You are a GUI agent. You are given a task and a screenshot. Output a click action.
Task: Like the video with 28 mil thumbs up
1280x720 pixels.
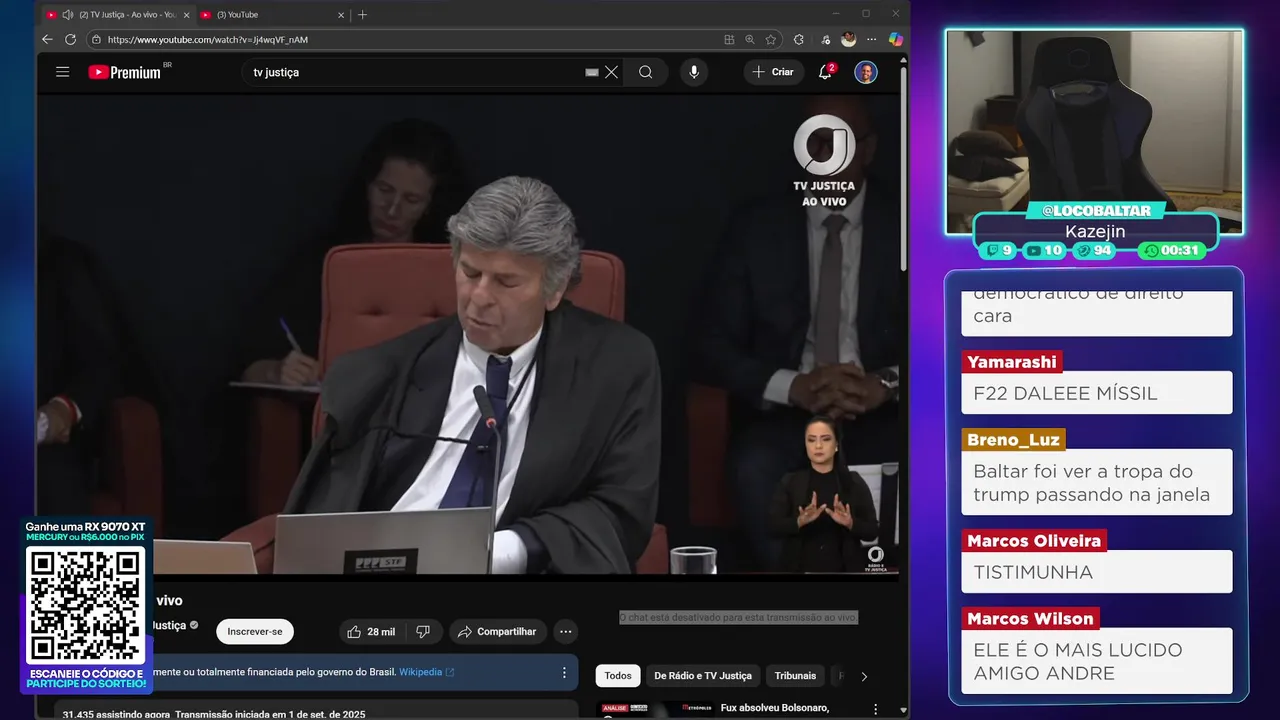click(x=369, y=632)
